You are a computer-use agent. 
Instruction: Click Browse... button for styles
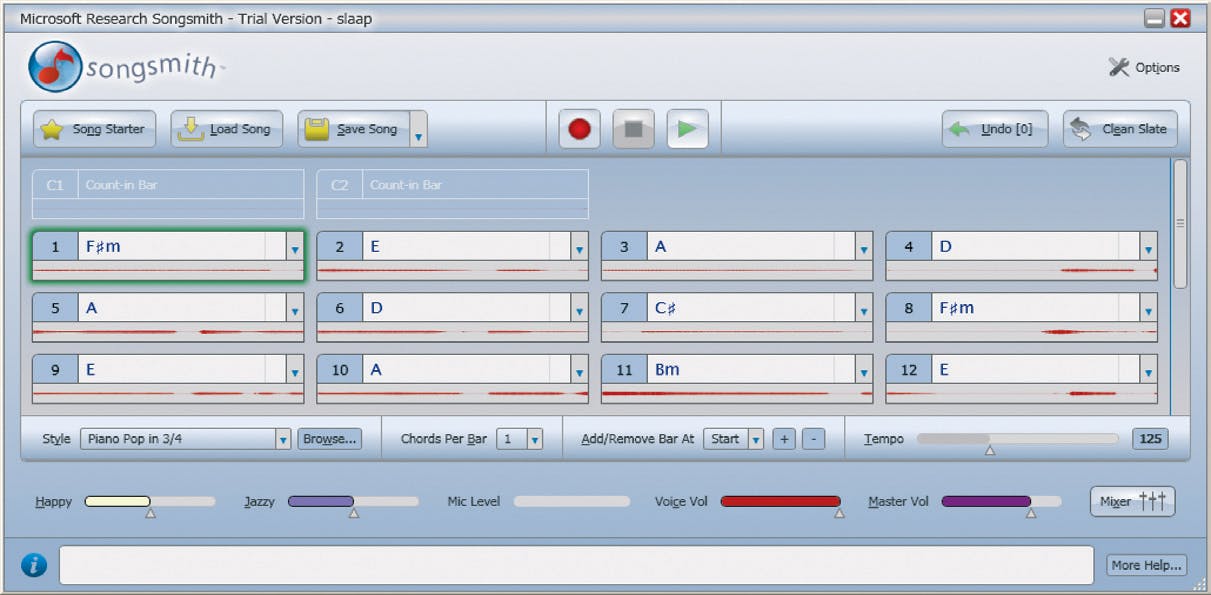(329, 439)
